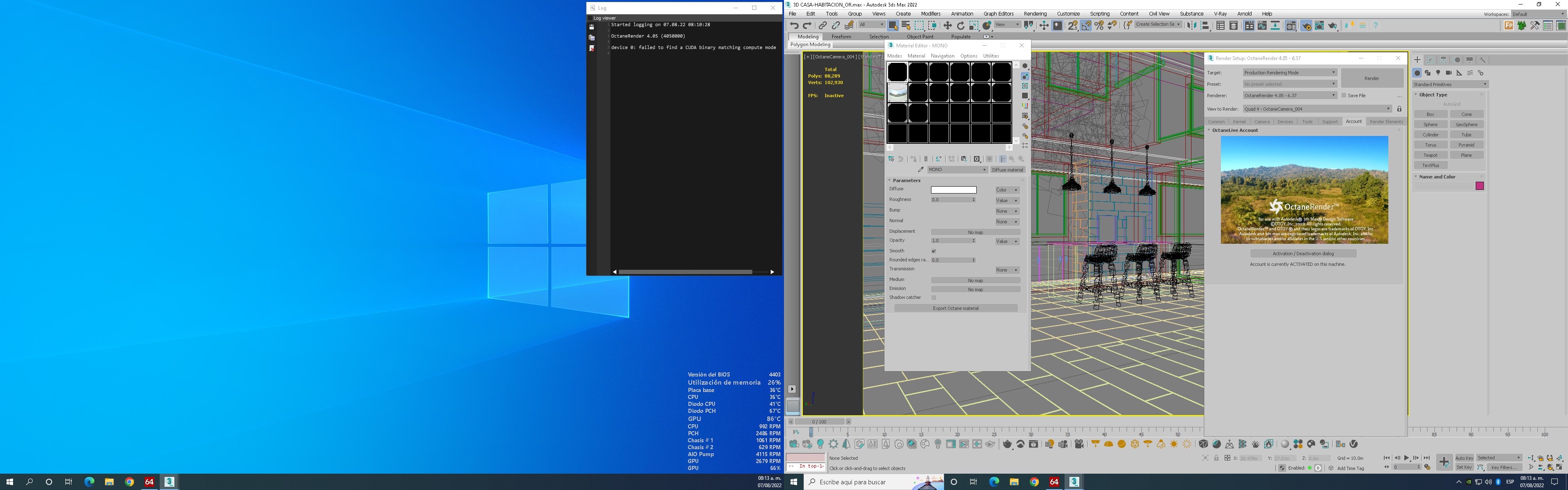The image size is (1568, 490).
Task: Open the Mirror tool in toolbar
Action: click(x=1192, y=26)
